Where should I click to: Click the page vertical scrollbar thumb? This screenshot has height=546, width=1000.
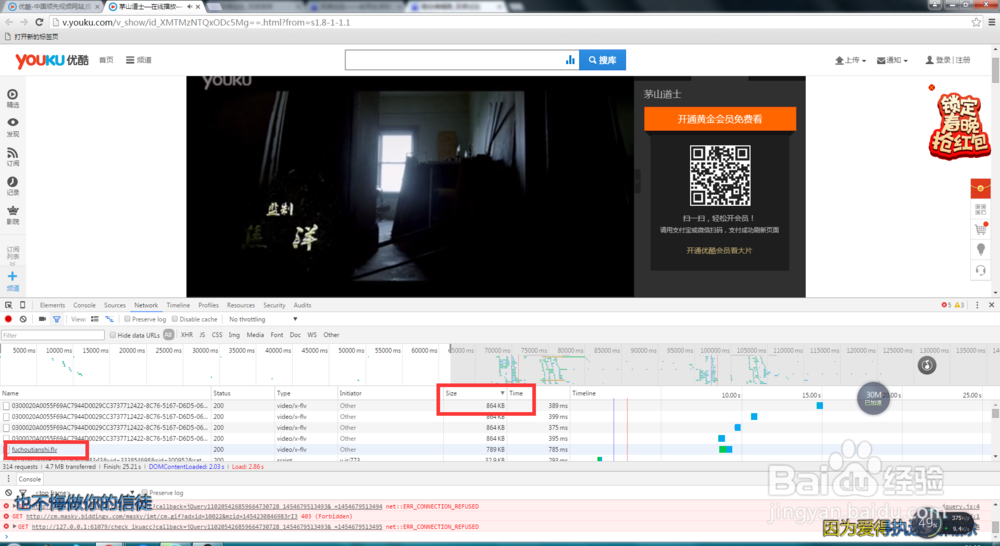coord(995,70)
